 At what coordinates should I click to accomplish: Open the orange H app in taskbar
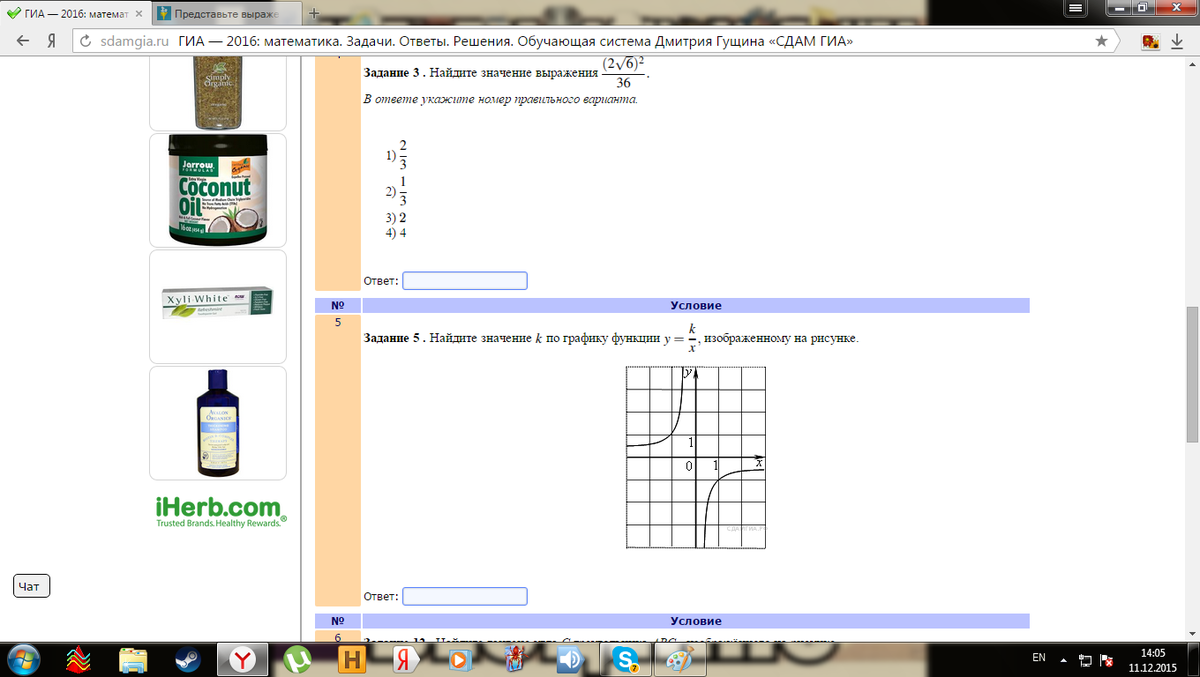click(x=351, y=660)
